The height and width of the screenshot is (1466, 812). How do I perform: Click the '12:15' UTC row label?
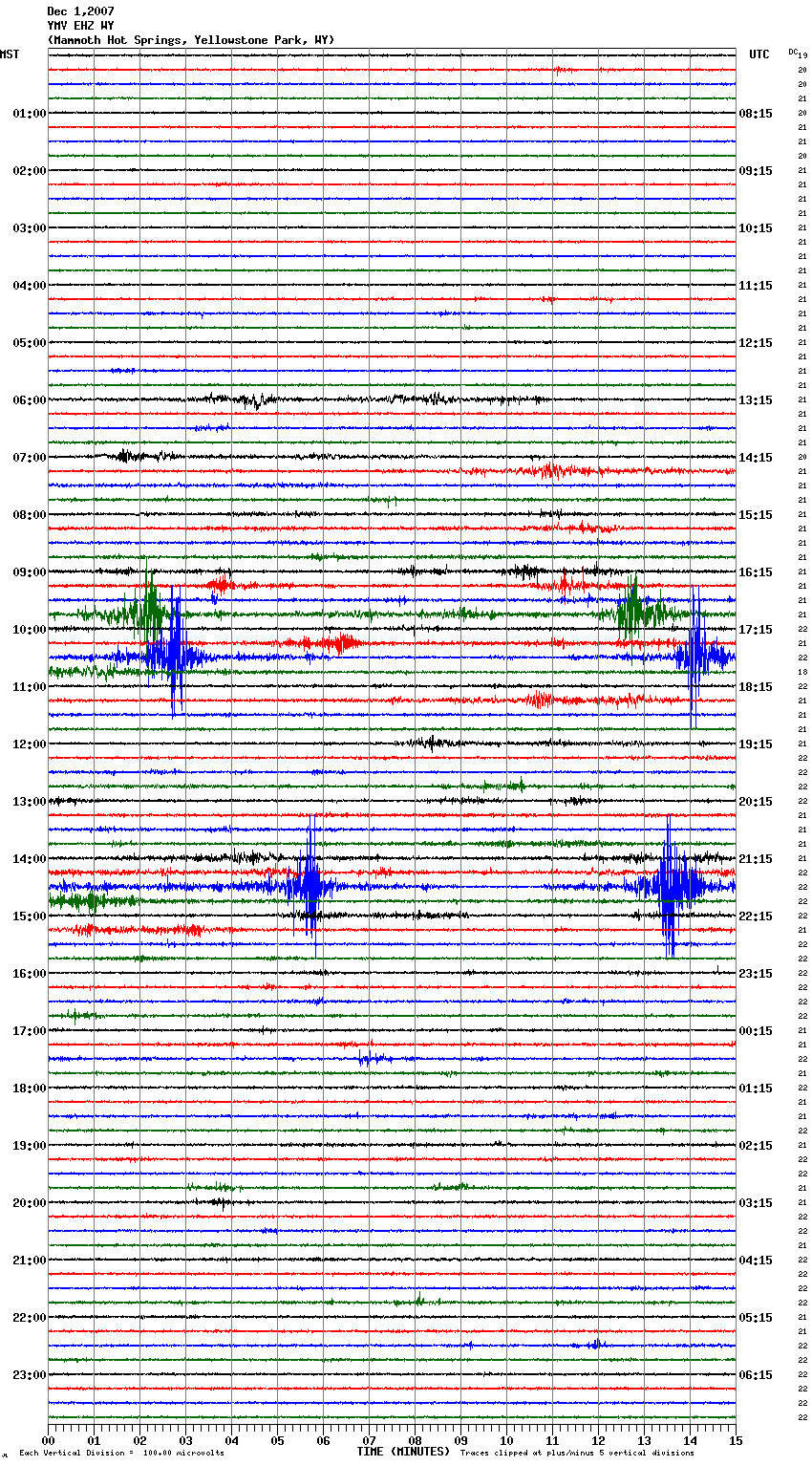click(756, 343)
